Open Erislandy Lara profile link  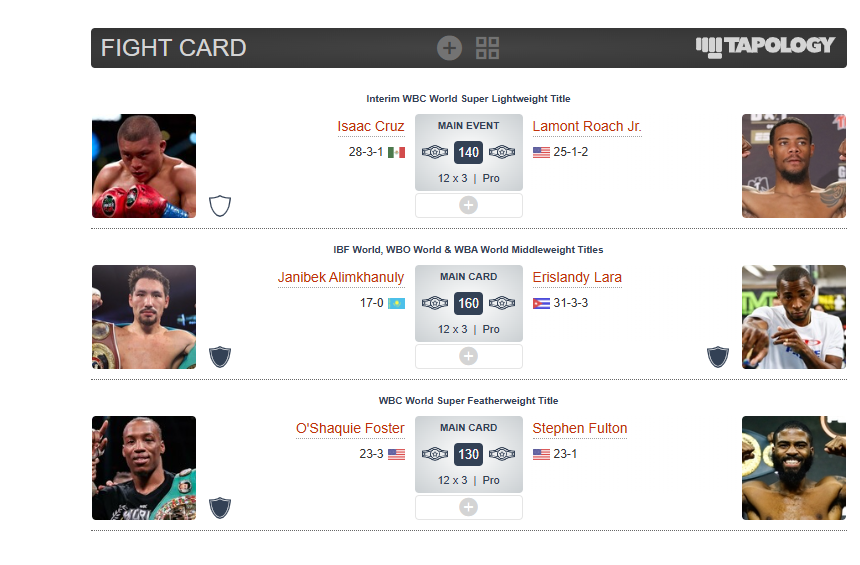click(577, 277)
